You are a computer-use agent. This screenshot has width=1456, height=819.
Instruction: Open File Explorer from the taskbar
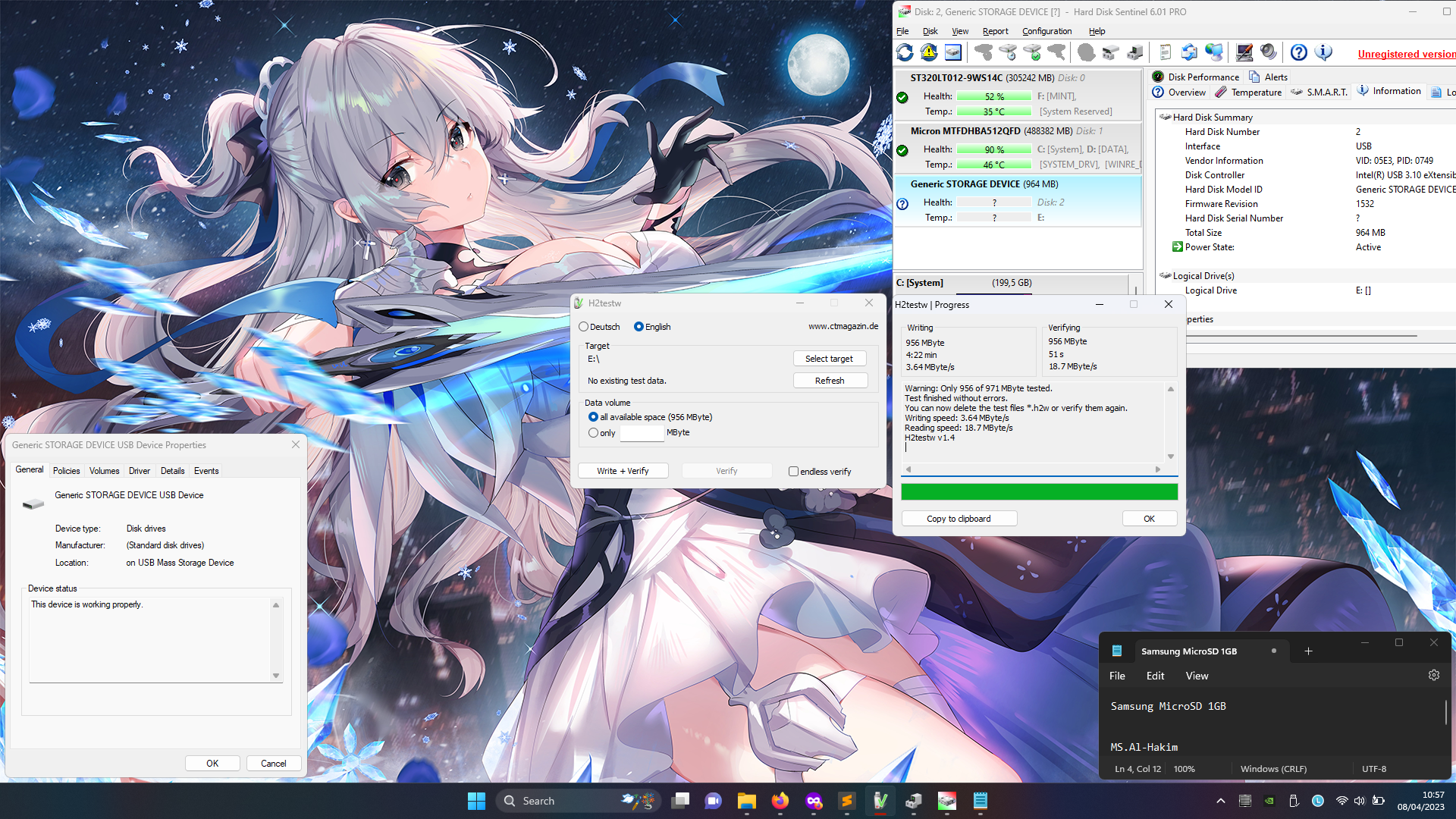746,801
